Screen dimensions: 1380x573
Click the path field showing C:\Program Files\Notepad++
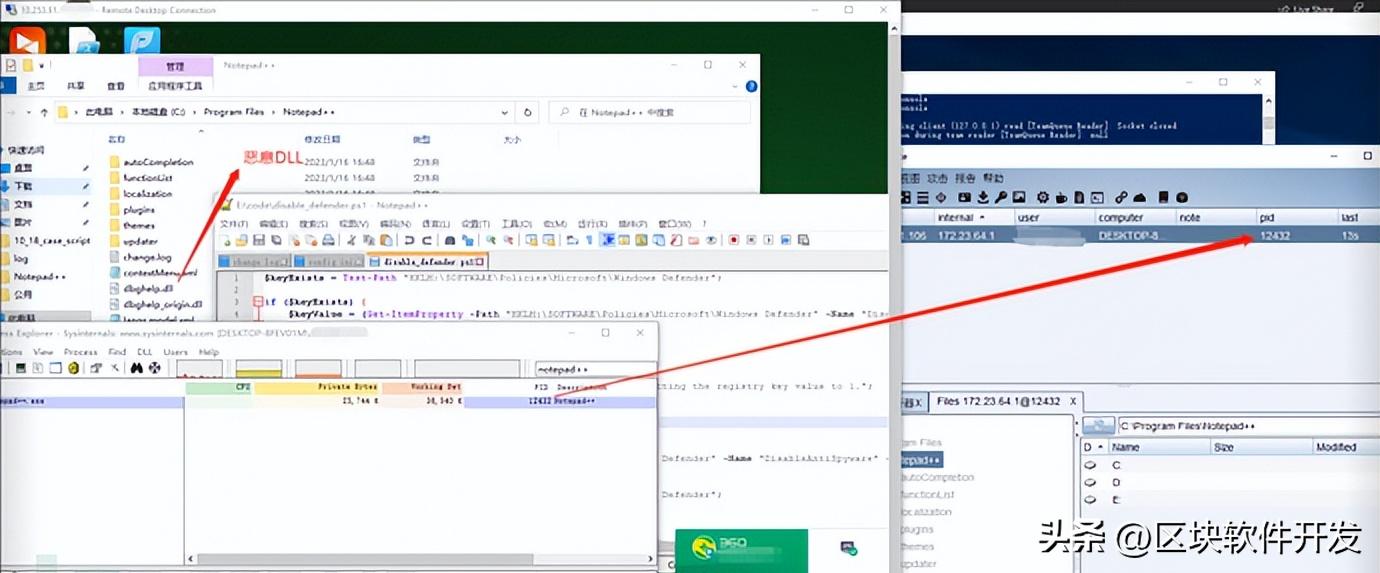(1248, 426)
